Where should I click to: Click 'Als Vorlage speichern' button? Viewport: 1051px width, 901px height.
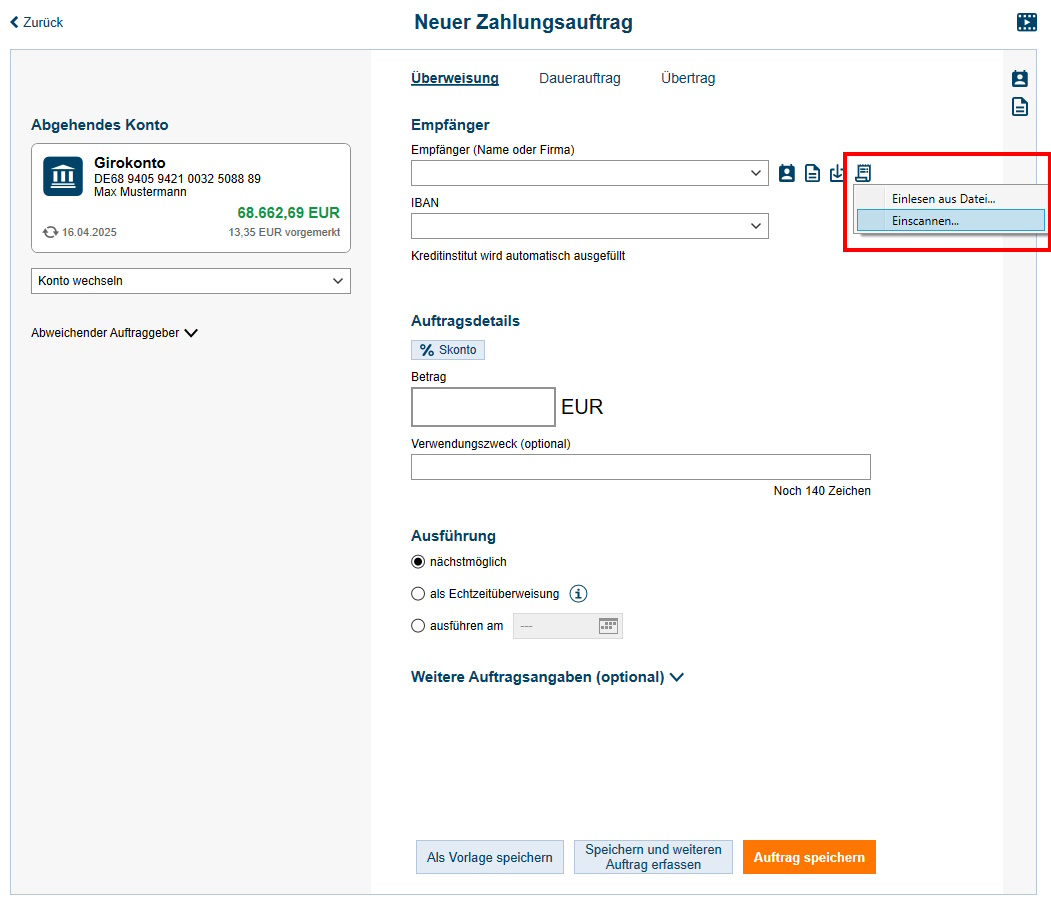coord(489,857)
